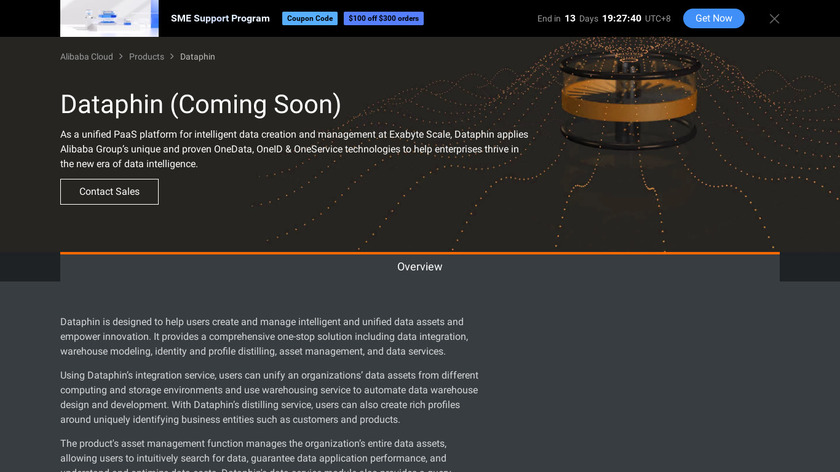
Task: Click the countdown timer 19:27:40
Action: tap(621, 18)
